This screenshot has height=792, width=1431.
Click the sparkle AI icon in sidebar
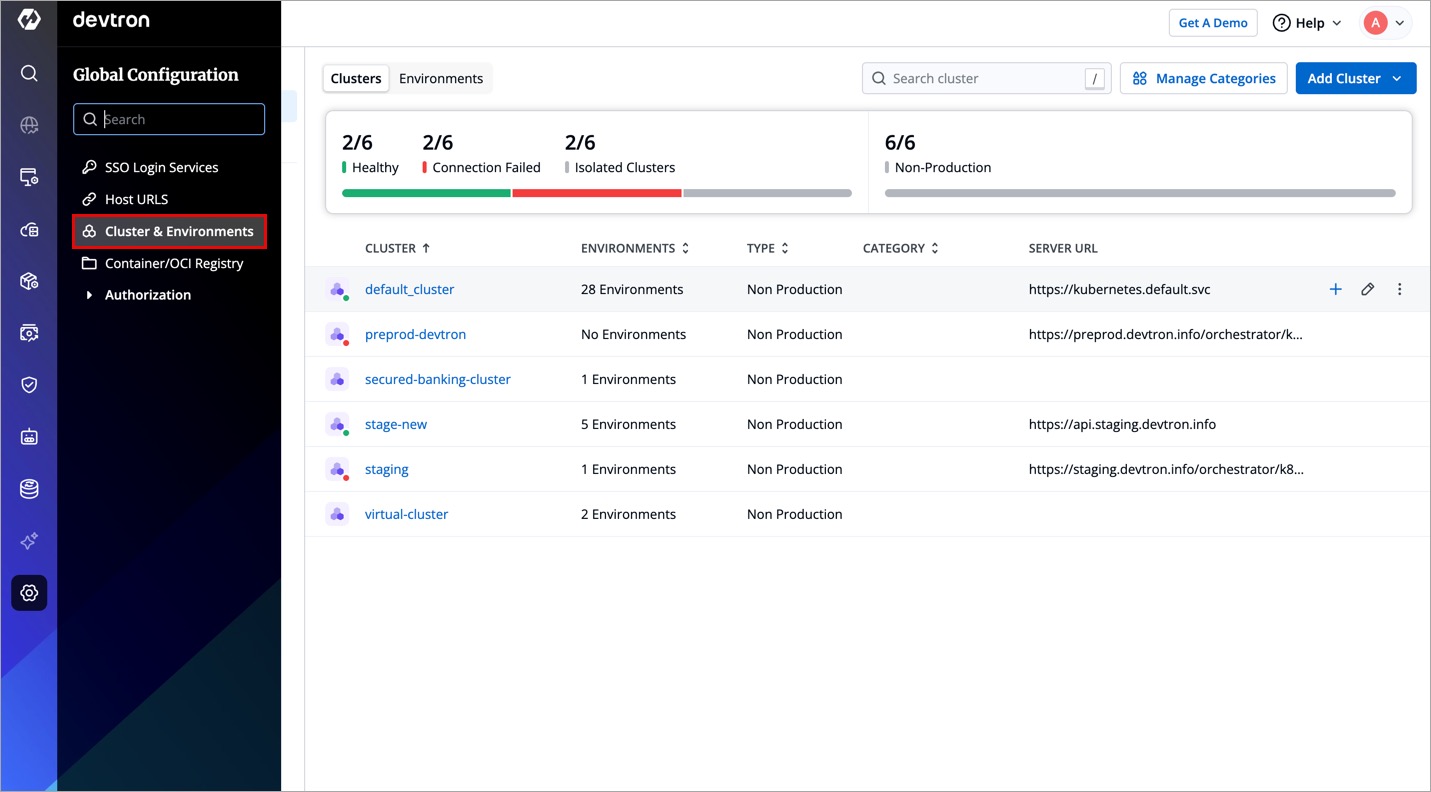tap(29, 541)
